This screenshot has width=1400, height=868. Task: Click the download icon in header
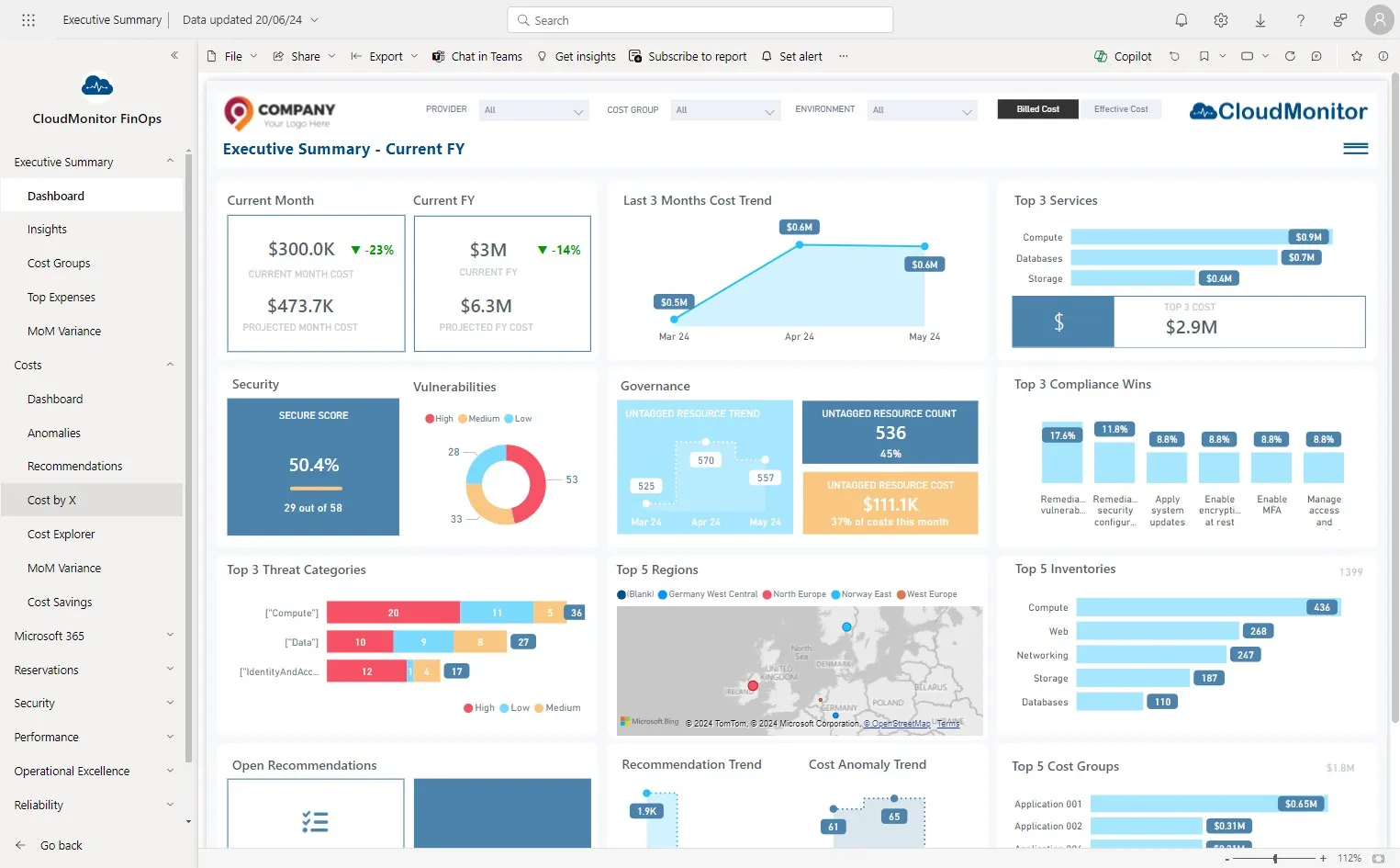pos(1260,19)
